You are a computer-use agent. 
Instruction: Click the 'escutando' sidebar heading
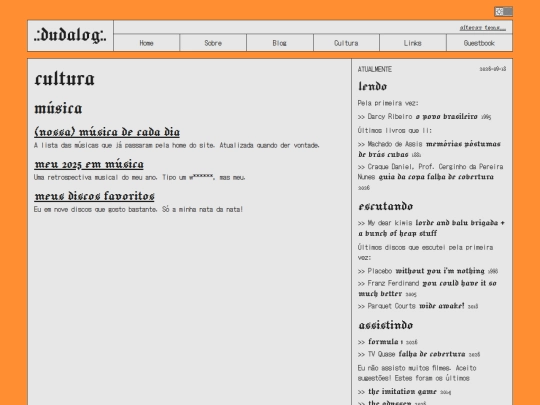386,206
